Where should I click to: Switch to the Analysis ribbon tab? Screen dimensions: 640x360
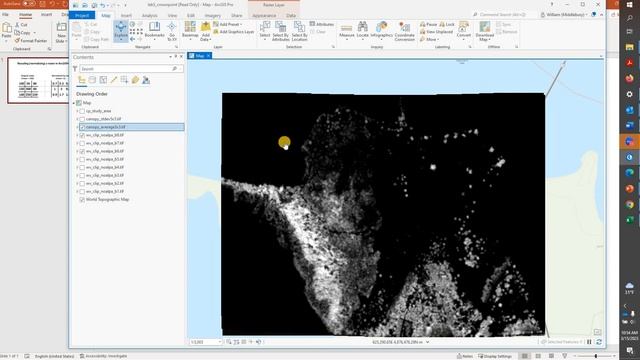click(149, 16)
